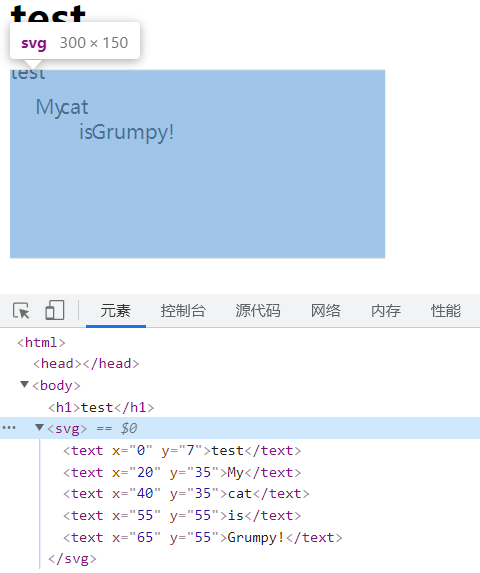Click the Mycat text in the page
This screenshot has height=573, width=480.
[62, 108]
